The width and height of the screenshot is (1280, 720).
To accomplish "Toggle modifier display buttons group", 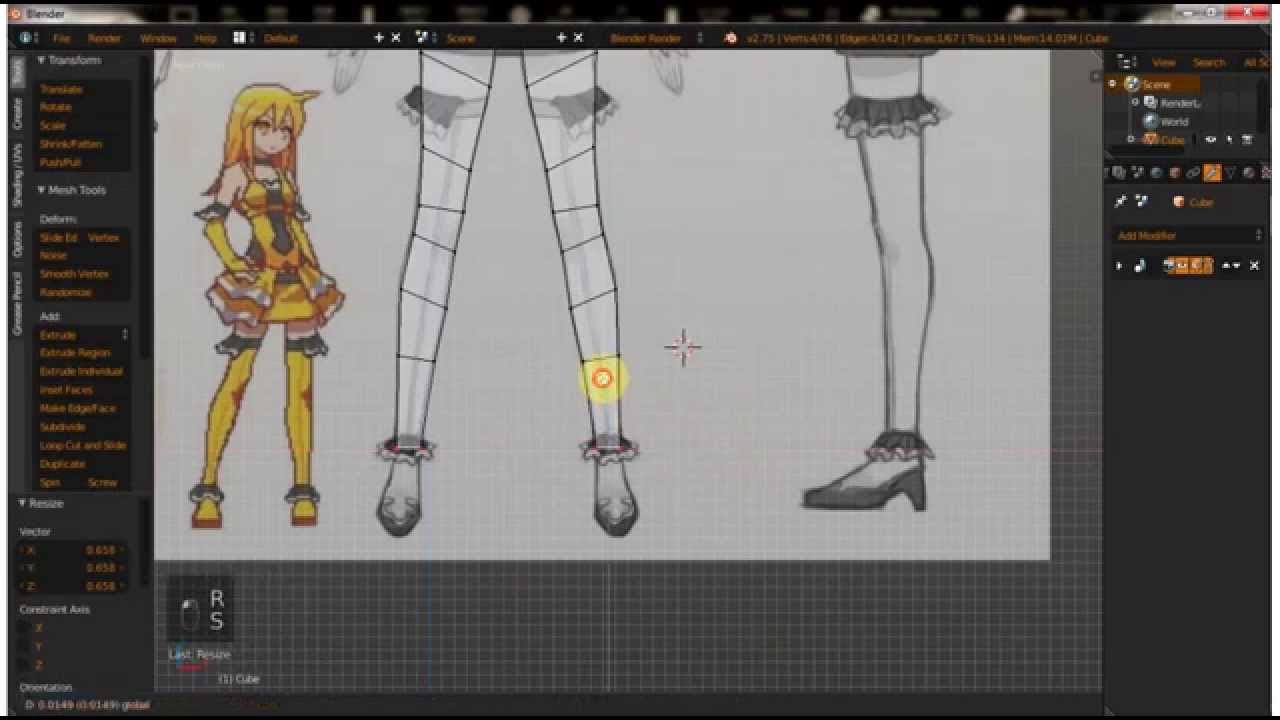I will point(1188,266).
